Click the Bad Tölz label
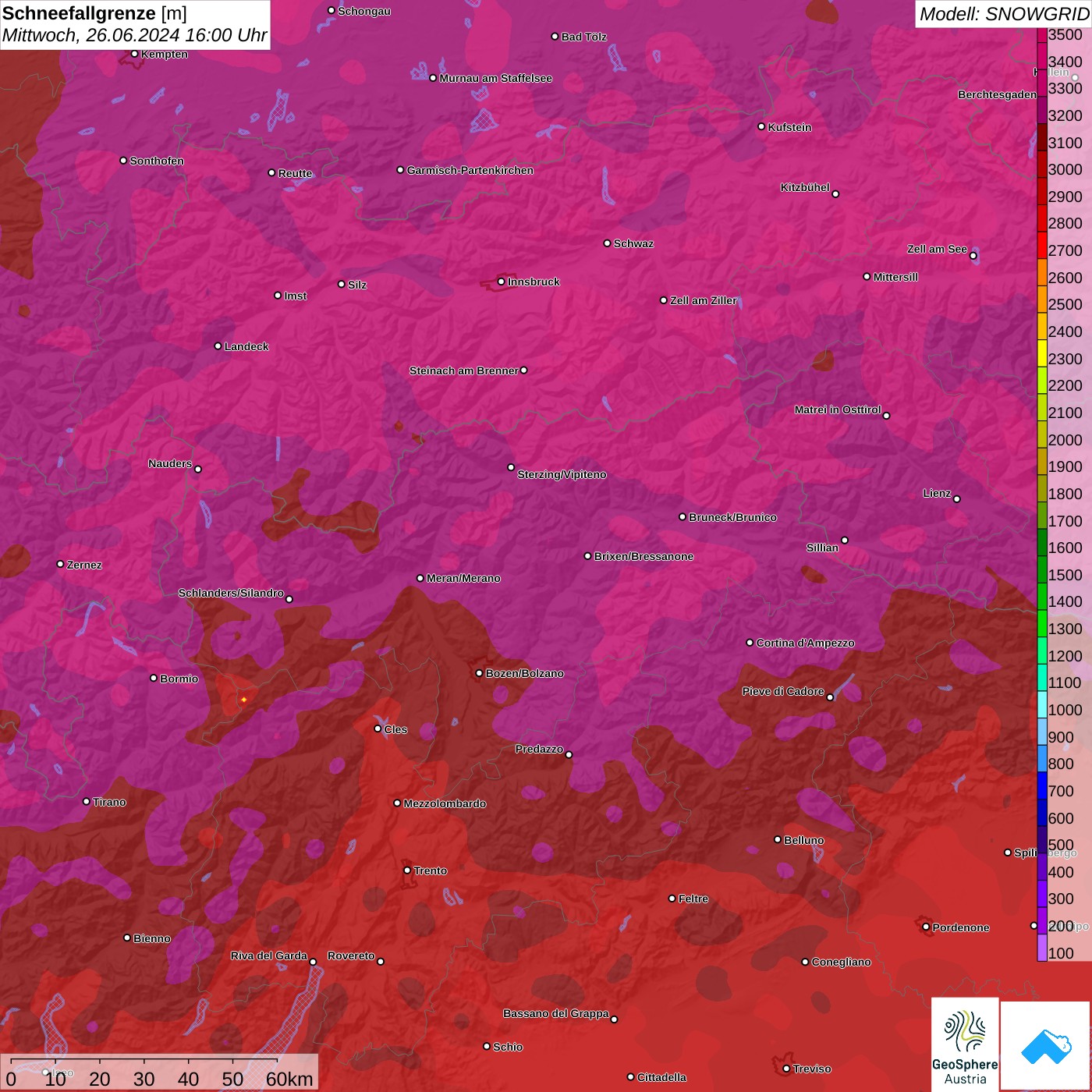 (x=584, y=37)
